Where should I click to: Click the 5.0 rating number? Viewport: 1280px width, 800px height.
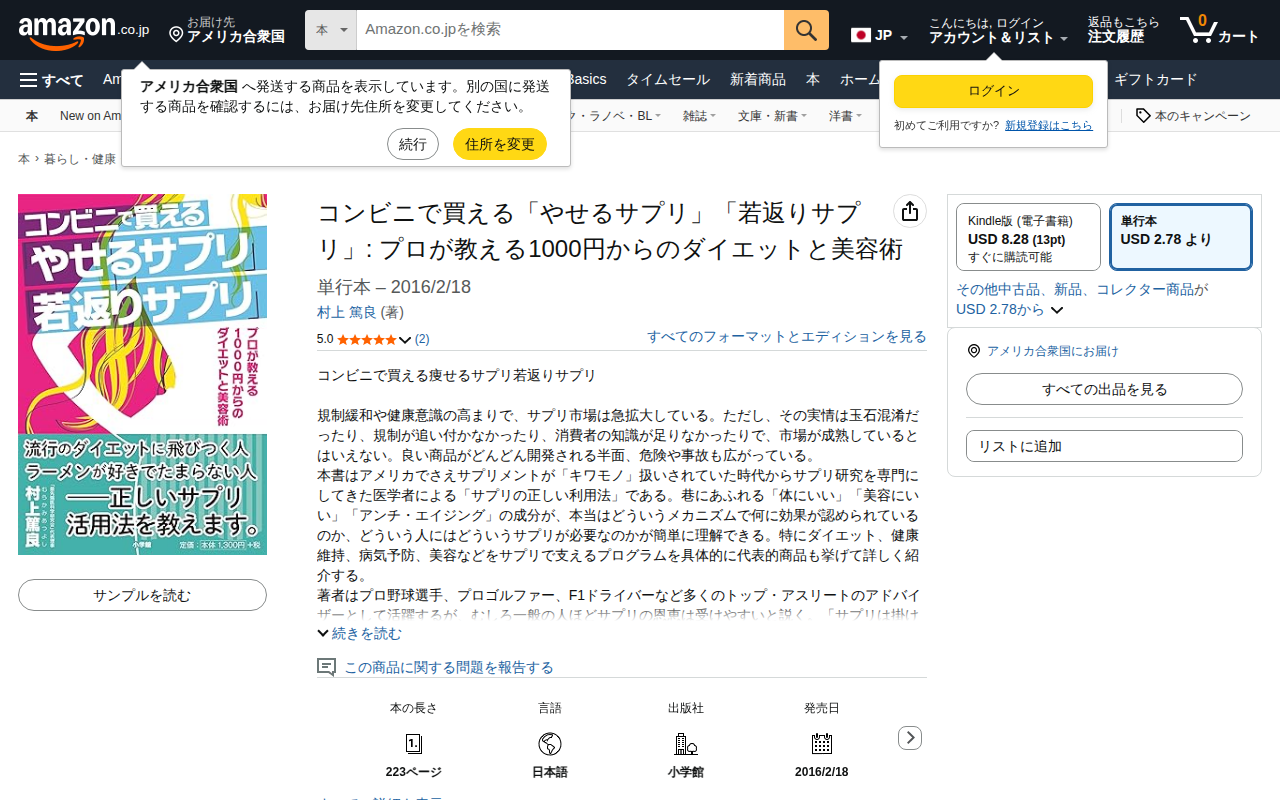tap(325, 339)
